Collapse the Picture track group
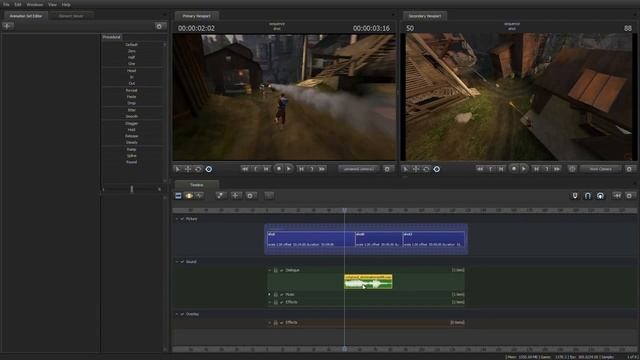This screenshot has width=640, height=360. coord(177,219)
